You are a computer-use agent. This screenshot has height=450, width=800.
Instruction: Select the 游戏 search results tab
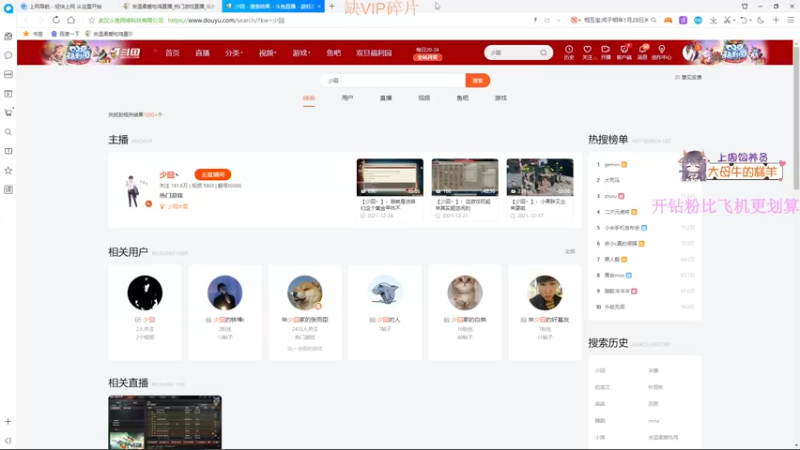501,98
